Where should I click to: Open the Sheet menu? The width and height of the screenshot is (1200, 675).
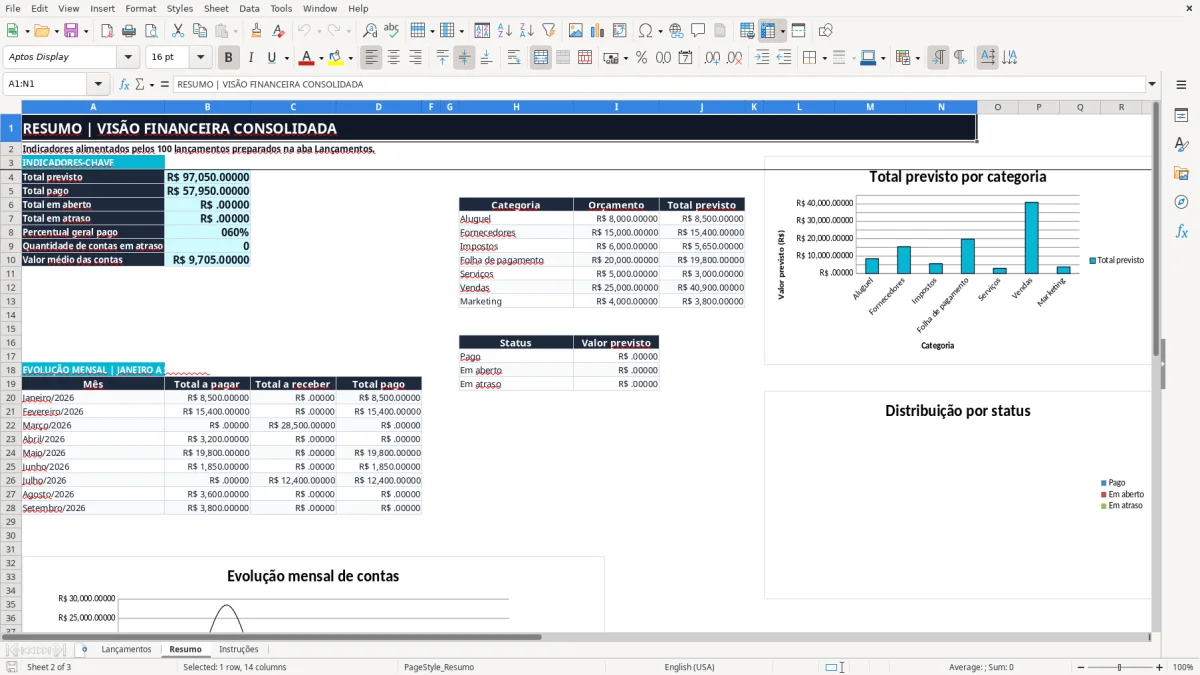pyautogui.click(x=216, y=8)
